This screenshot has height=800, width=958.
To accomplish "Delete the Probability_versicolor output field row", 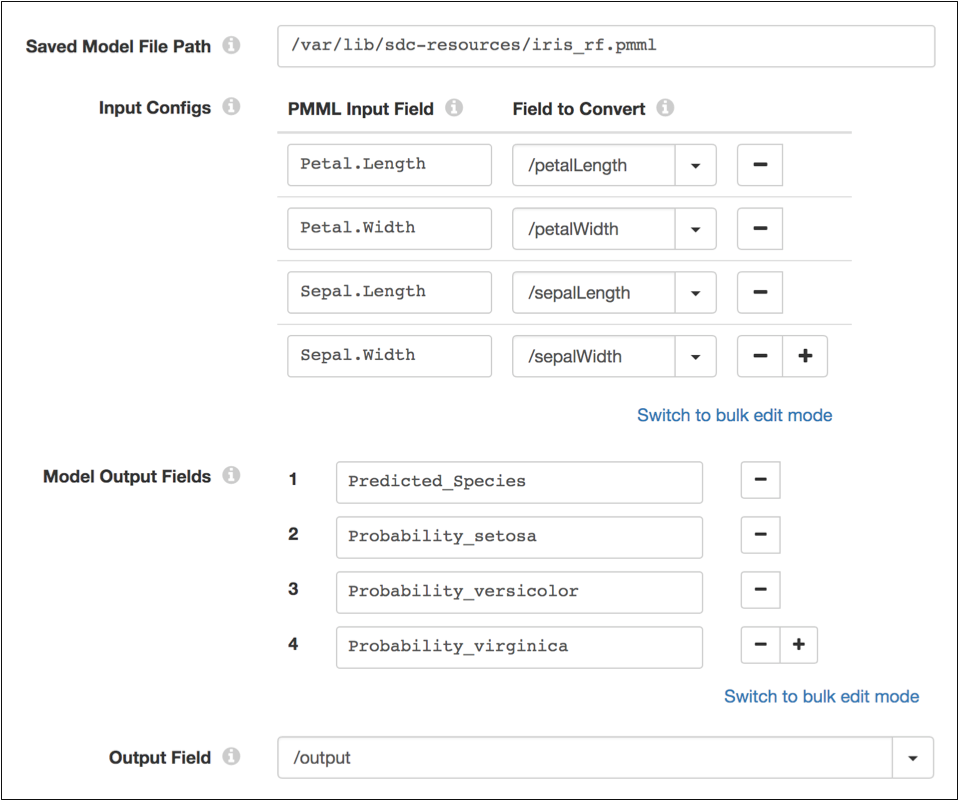I will (760, 590).
